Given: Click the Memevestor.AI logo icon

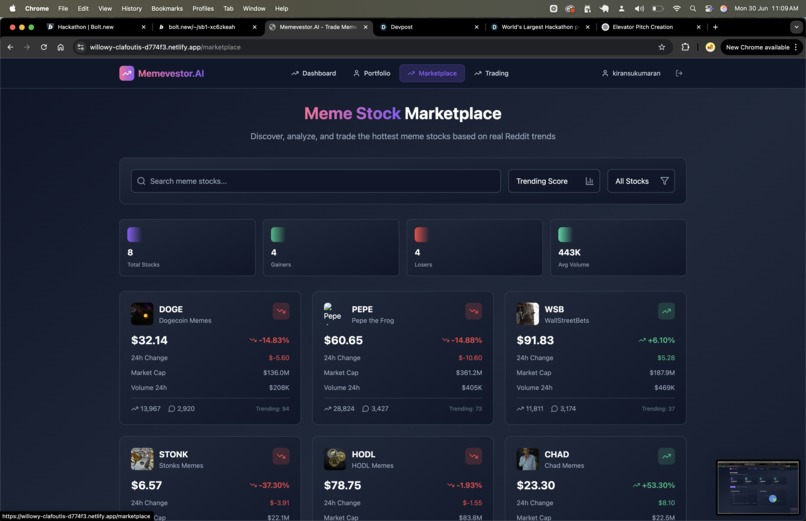Looking at the screenshot, I should coord(126,73).
